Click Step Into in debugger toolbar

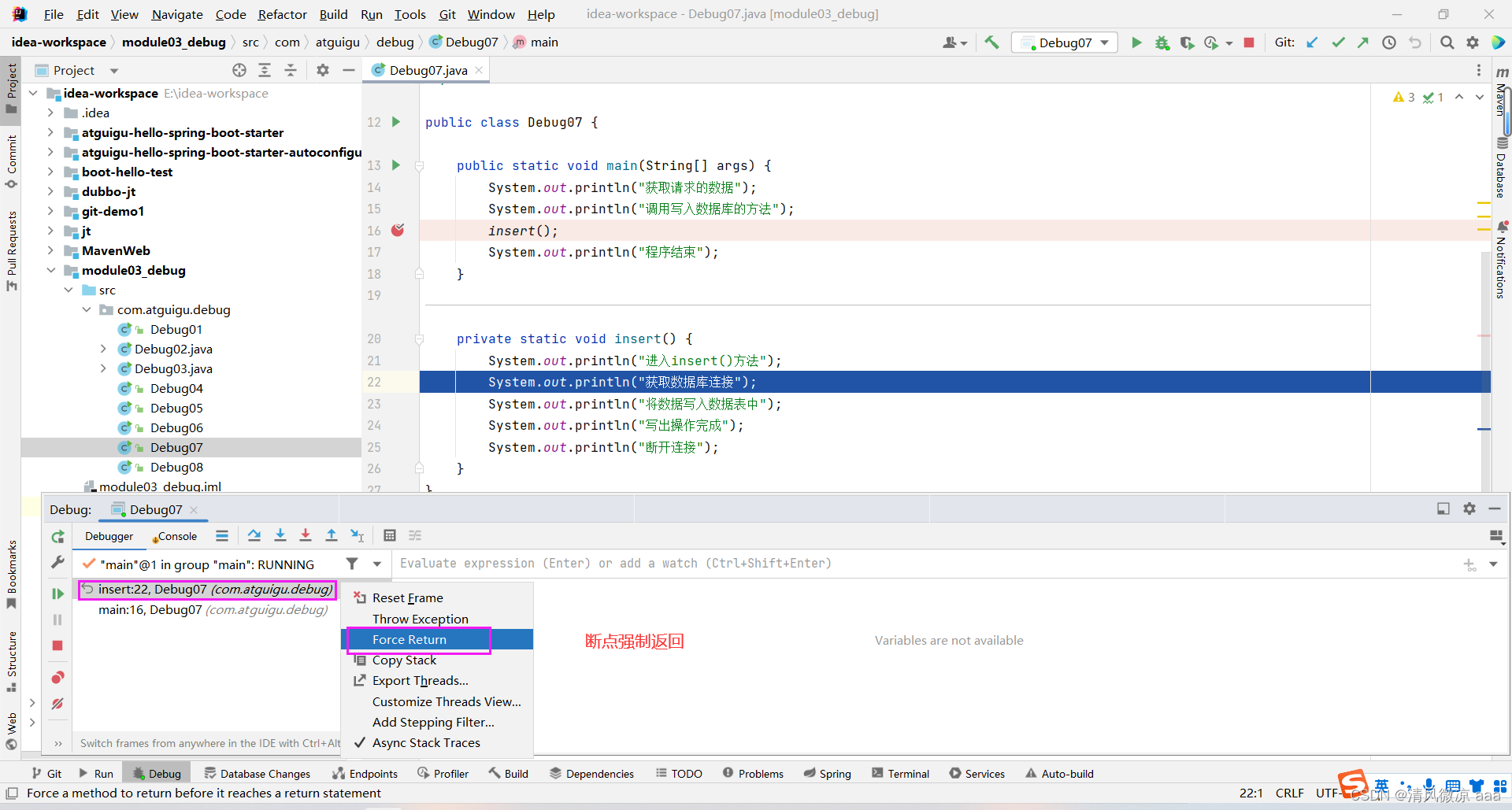[x=280, y=535]
